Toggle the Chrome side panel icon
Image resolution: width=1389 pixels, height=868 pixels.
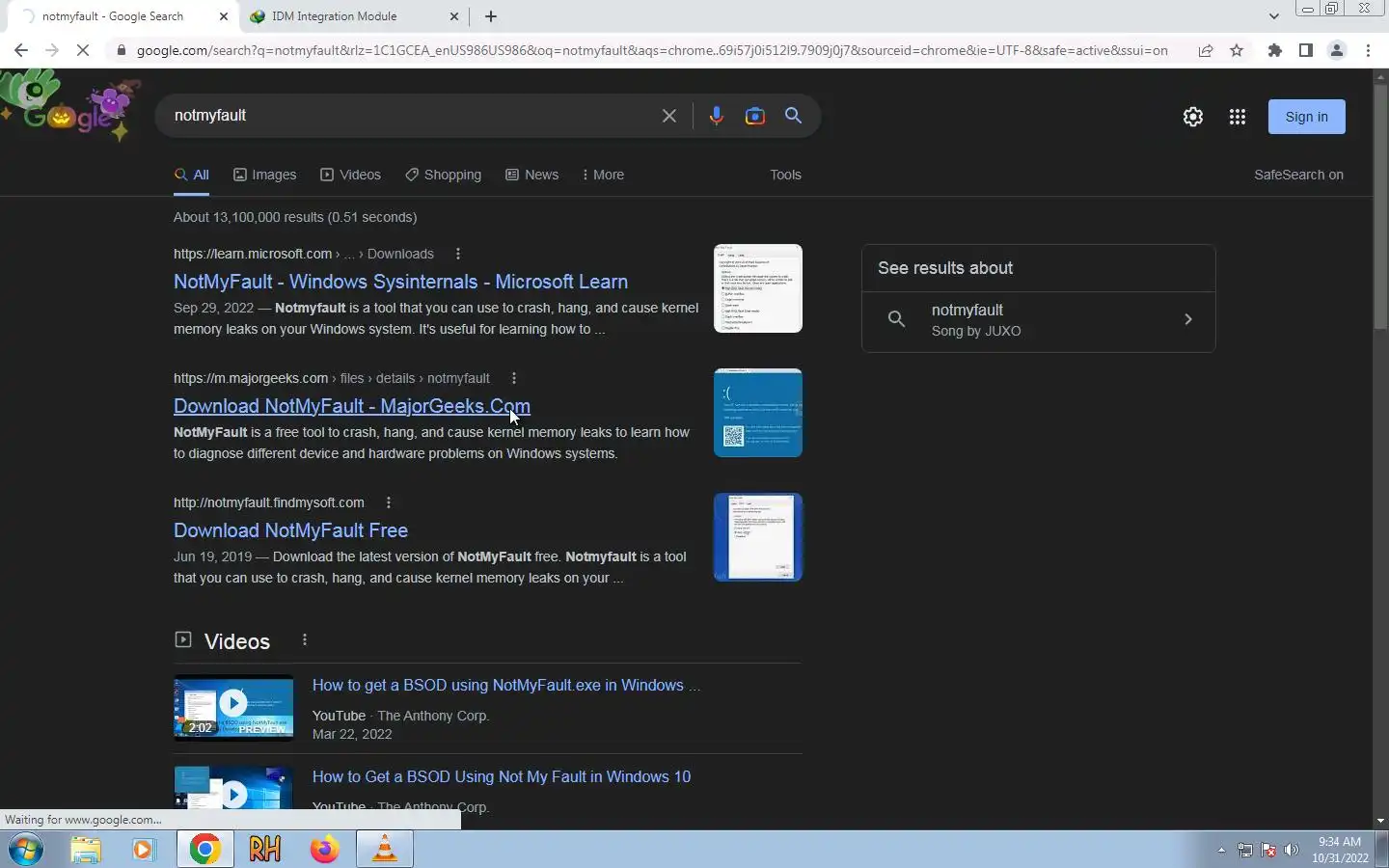(x=1306, y=50)
